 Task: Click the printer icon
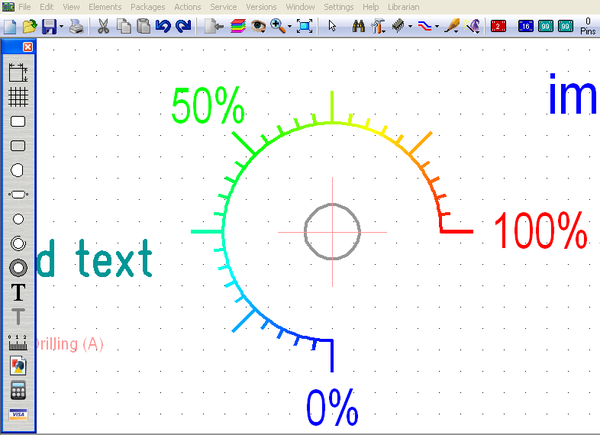coord(76,25)
